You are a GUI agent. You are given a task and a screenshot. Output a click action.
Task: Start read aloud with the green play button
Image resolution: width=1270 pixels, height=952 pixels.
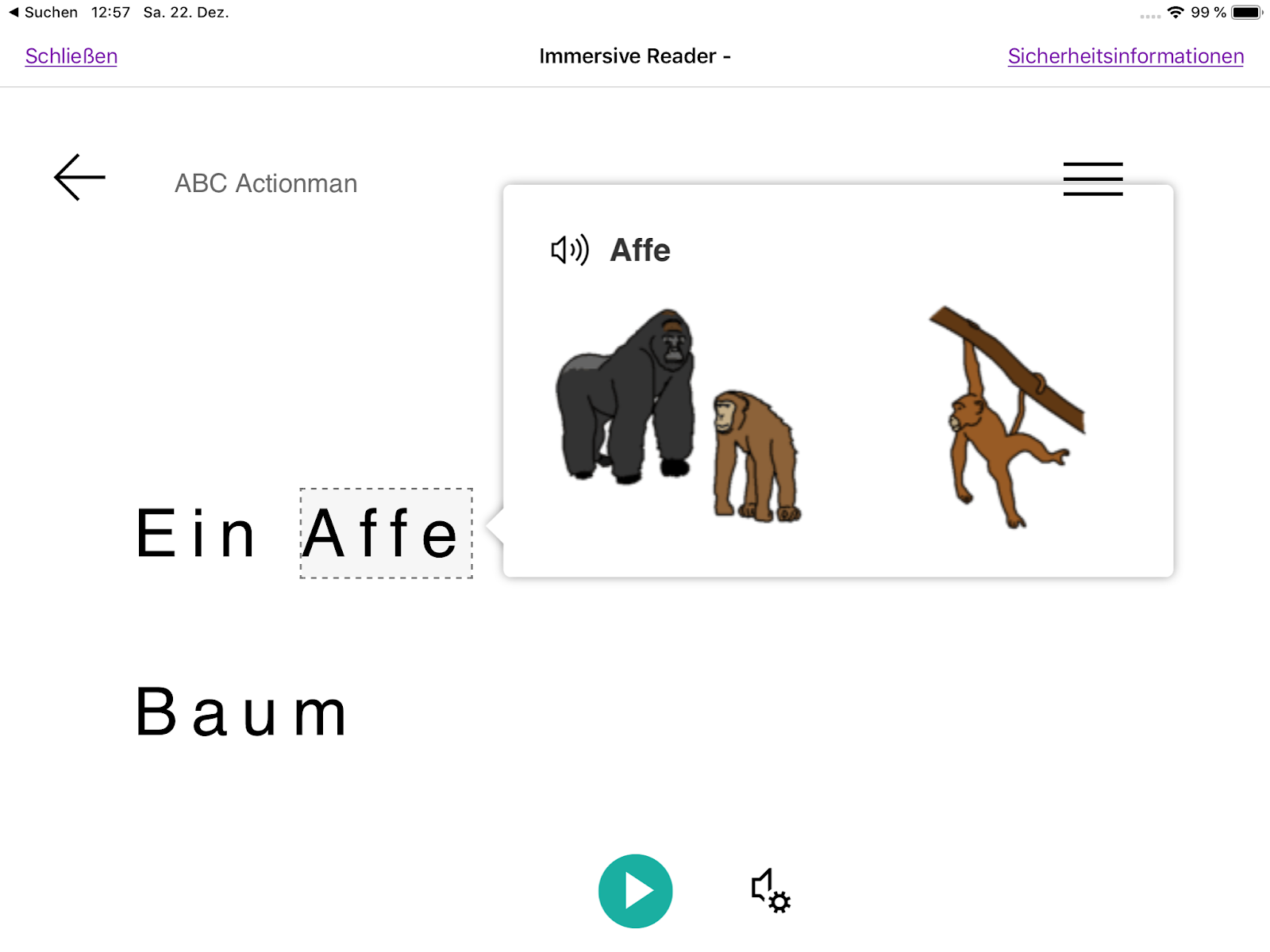[635, 891]
